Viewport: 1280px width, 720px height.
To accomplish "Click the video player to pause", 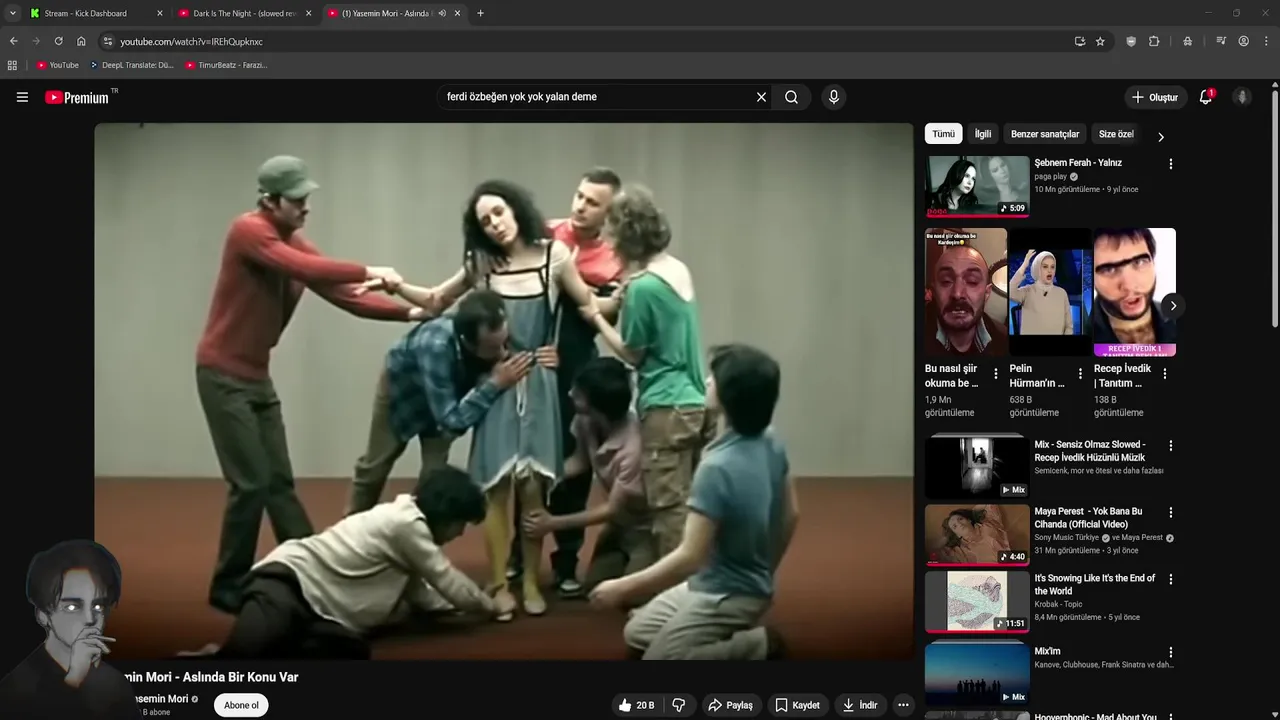I will (504, 391).
